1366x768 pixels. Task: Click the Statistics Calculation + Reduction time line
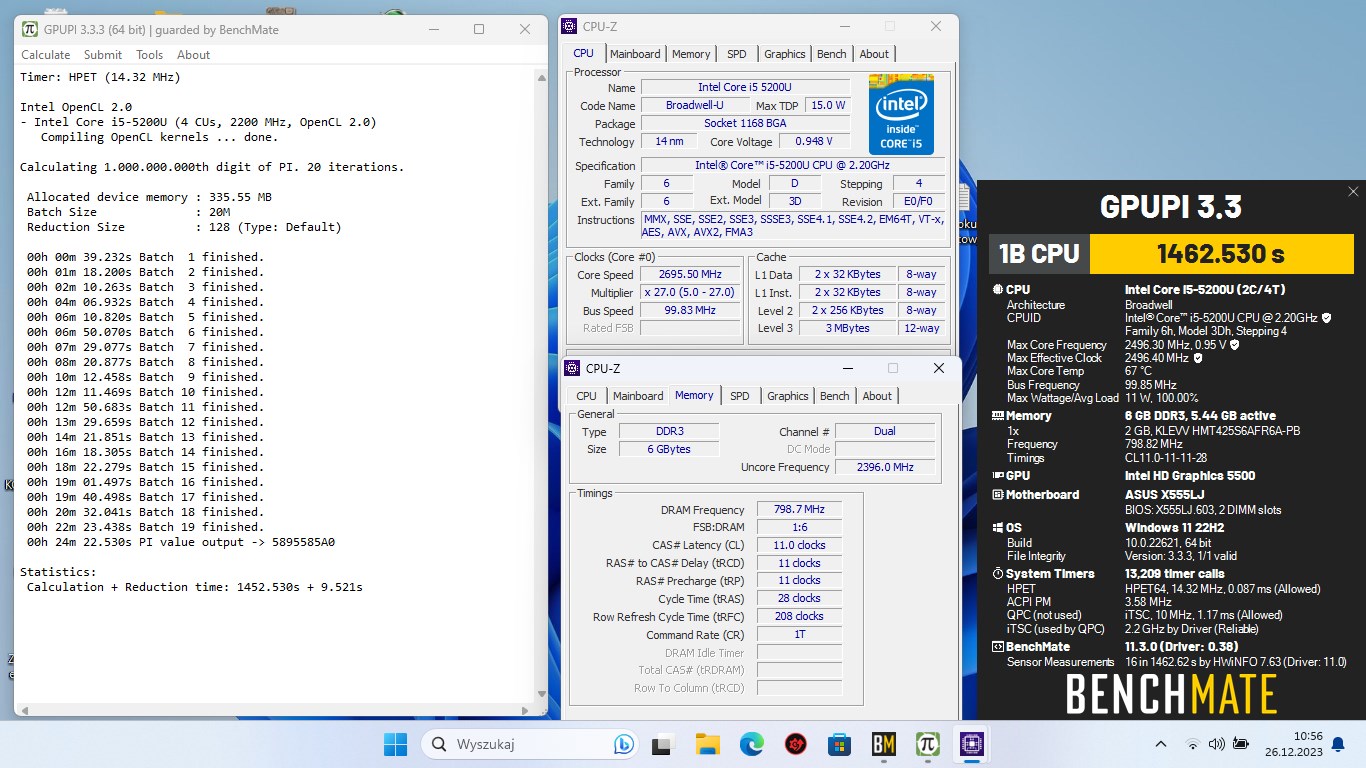click(x=194, y=587)
